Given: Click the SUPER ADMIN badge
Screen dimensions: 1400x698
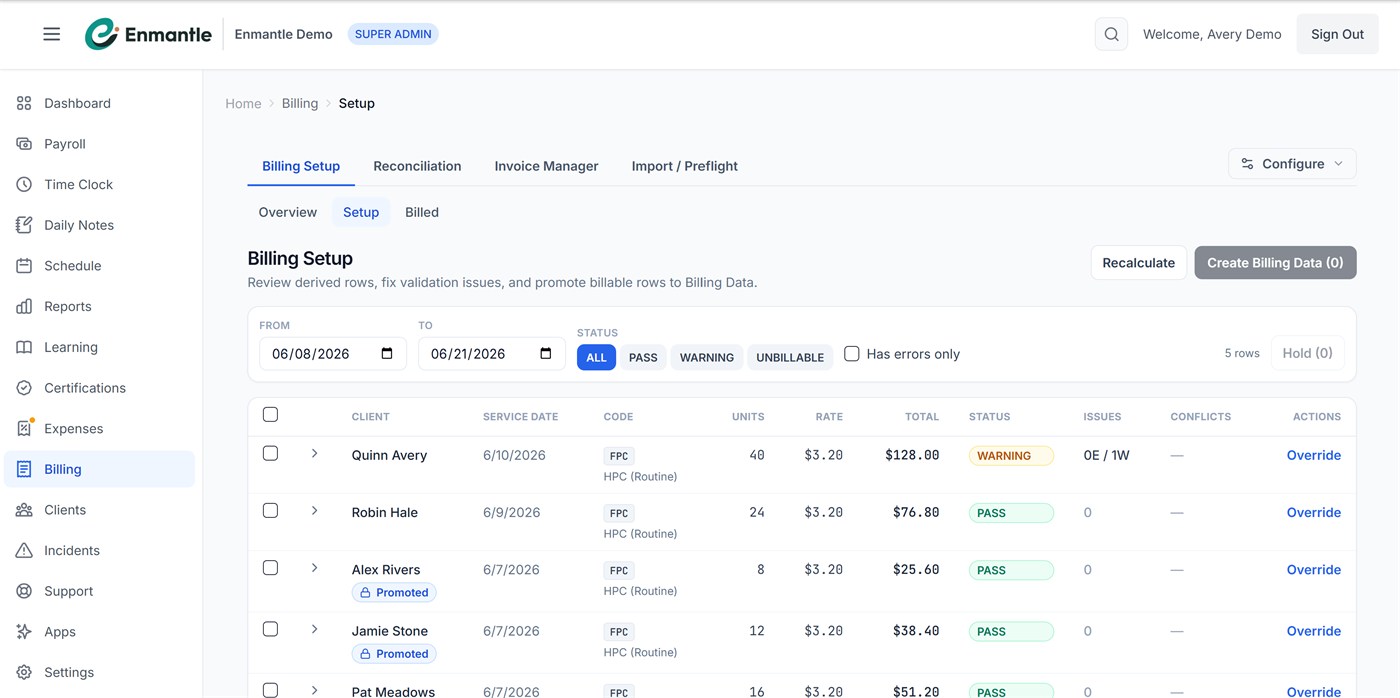Looking at the screenshot, I should click(393, 34).
